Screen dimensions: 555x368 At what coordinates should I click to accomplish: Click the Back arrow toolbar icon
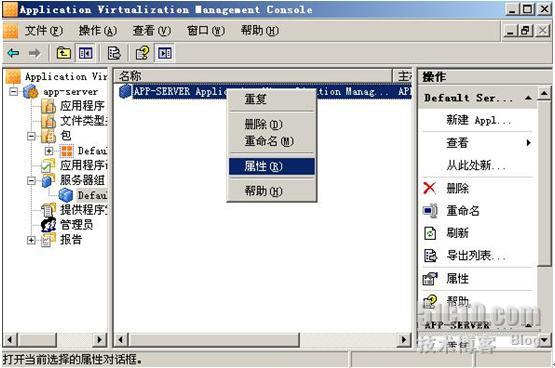13,53
